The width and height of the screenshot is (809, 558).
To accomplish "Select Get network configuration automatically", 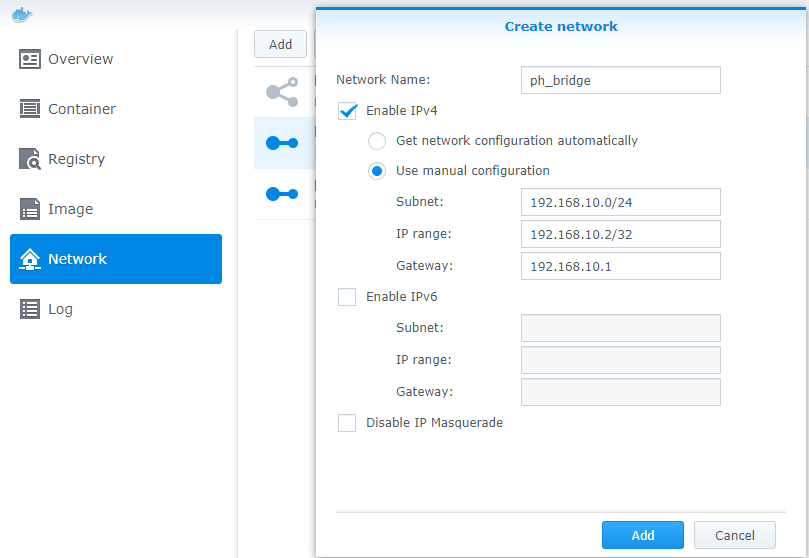I will (377, 141).
